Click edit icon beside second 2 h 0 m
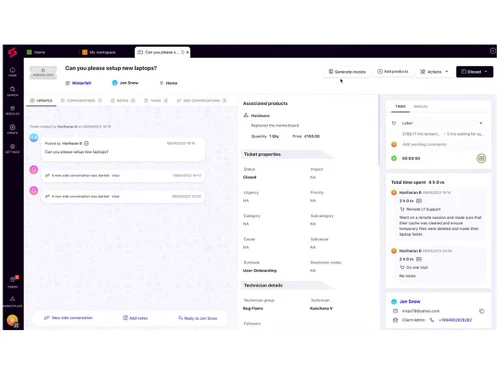 419,259
